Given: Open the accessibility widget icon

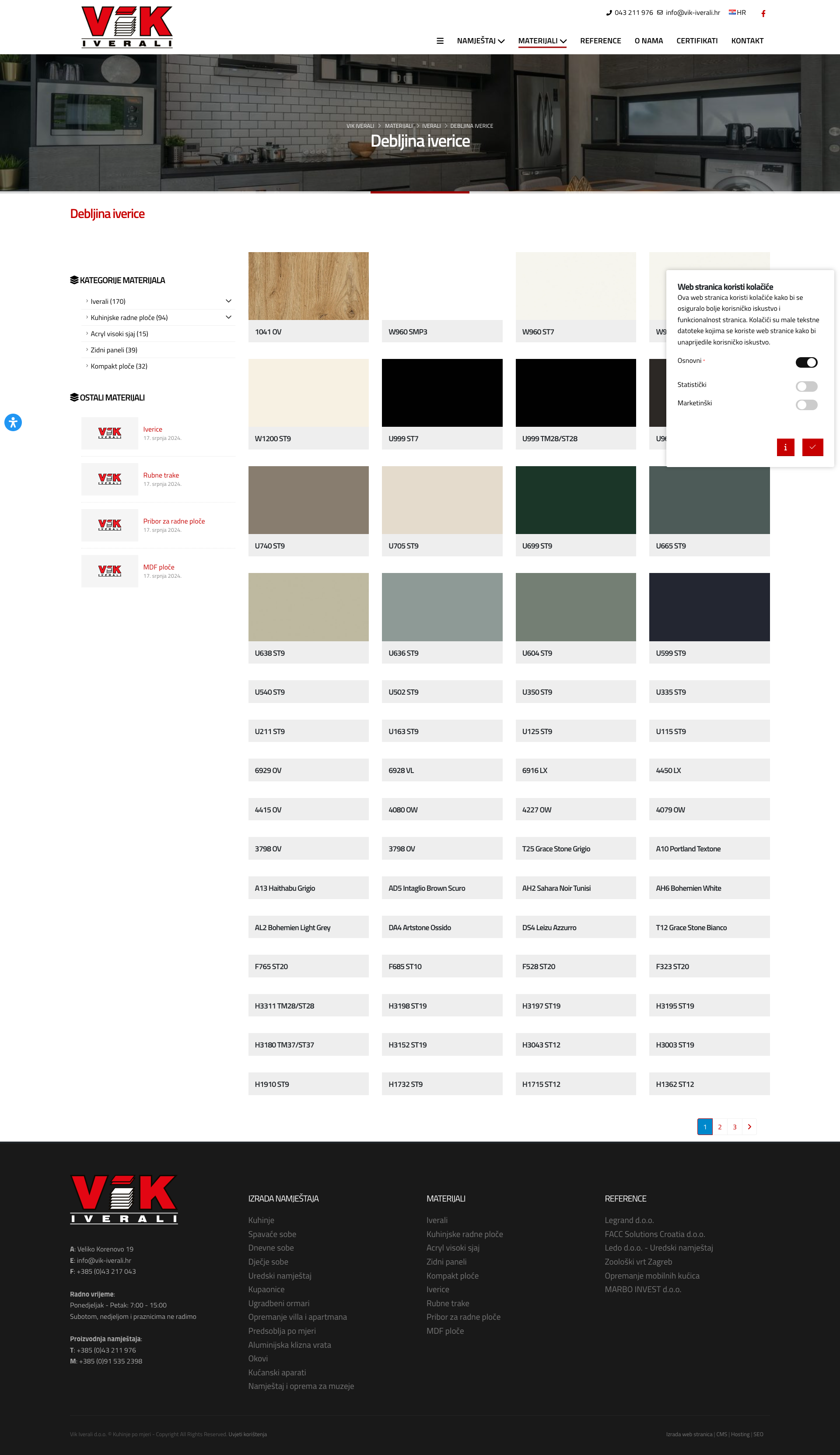Looking at the screenshot, I should click(x=13, y=422).
